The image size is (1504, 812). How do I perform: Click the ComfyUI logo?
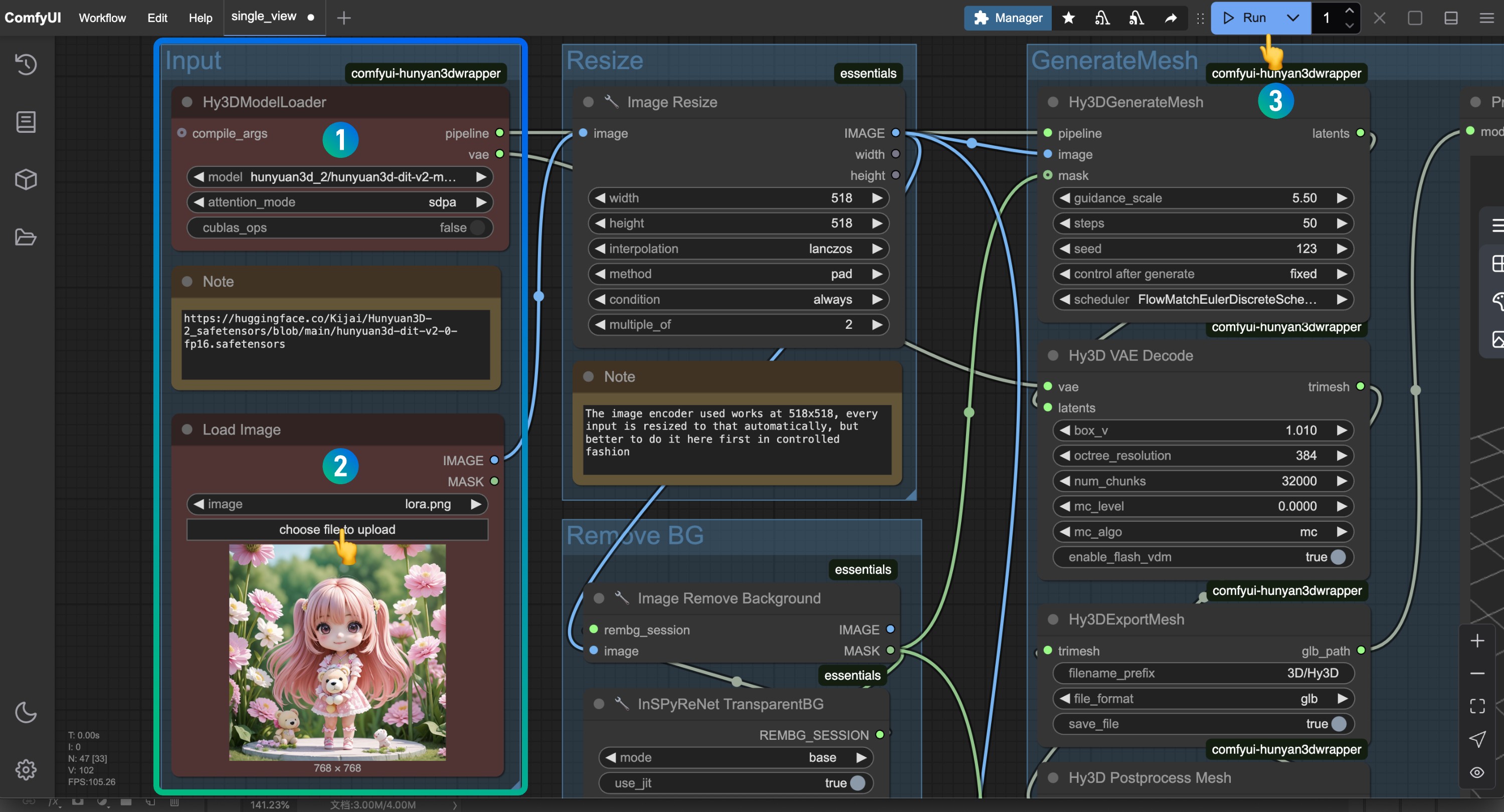click(33, 18)
